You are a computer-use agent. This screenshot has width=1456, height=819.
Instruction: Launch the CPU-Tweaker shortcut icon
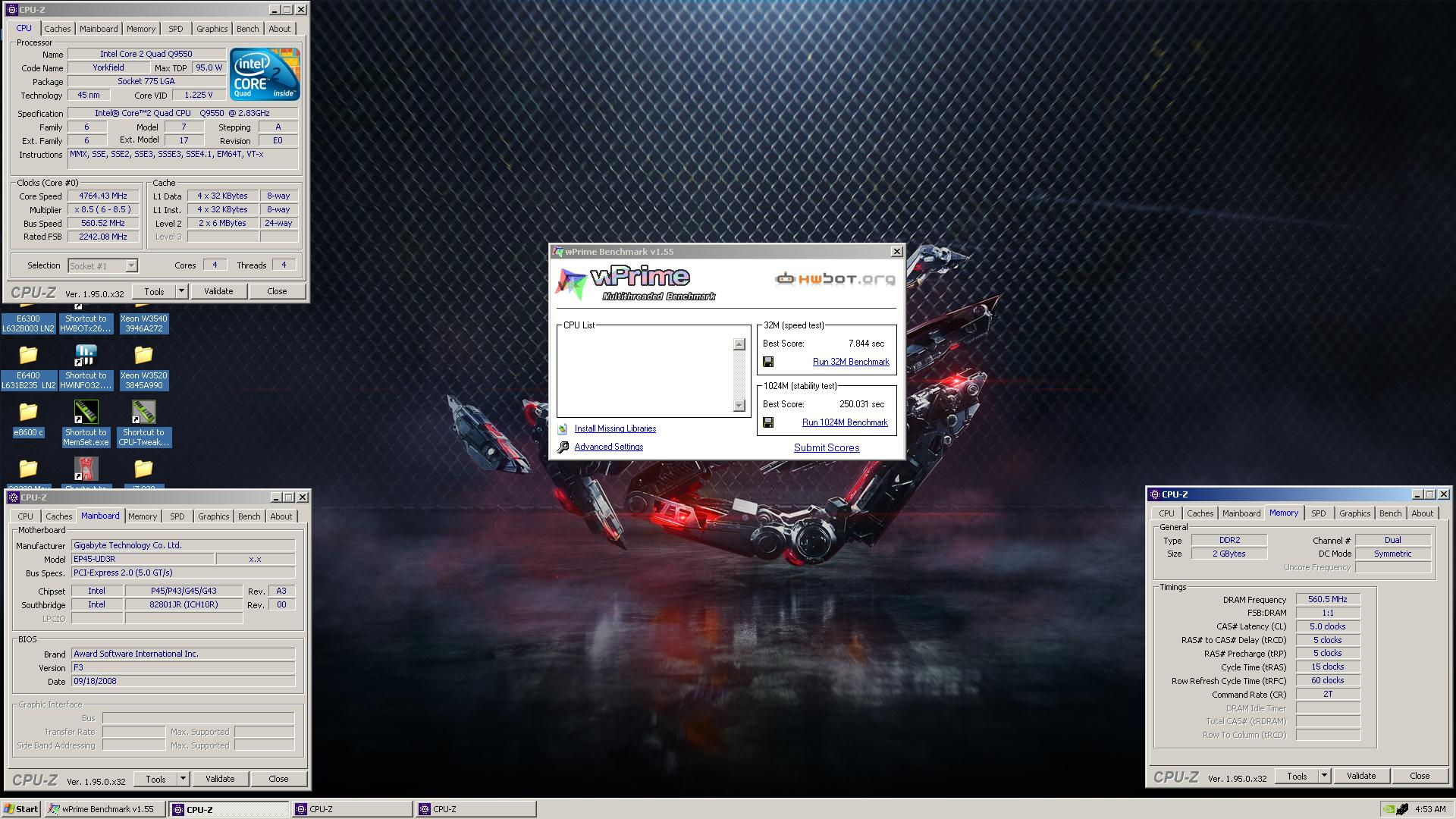point(143,412)
